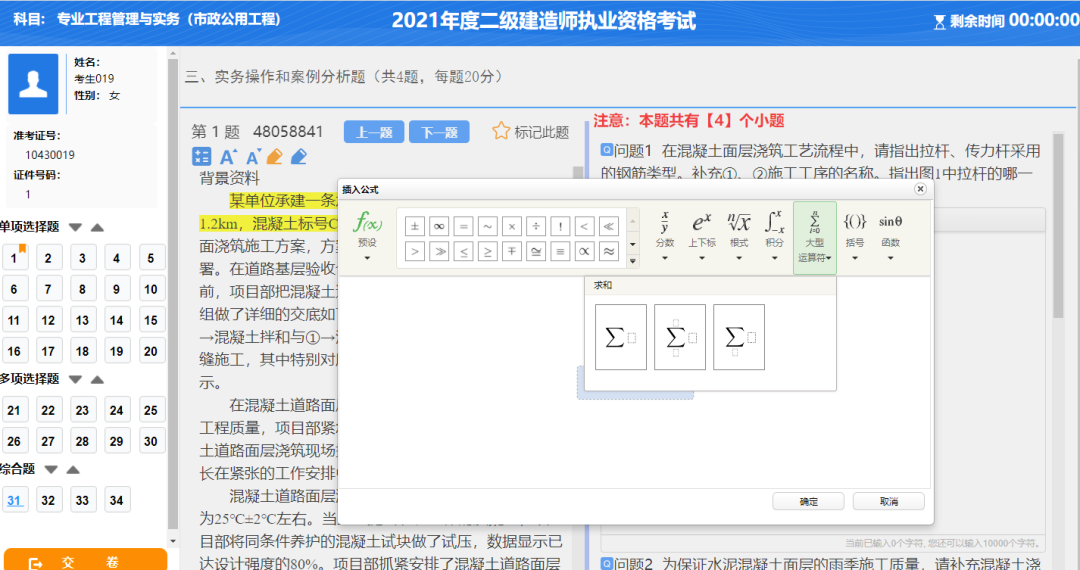Open the 根式 radical menu
The width and height of the screenshot is (1080, 570).
(x=738, y=233)
